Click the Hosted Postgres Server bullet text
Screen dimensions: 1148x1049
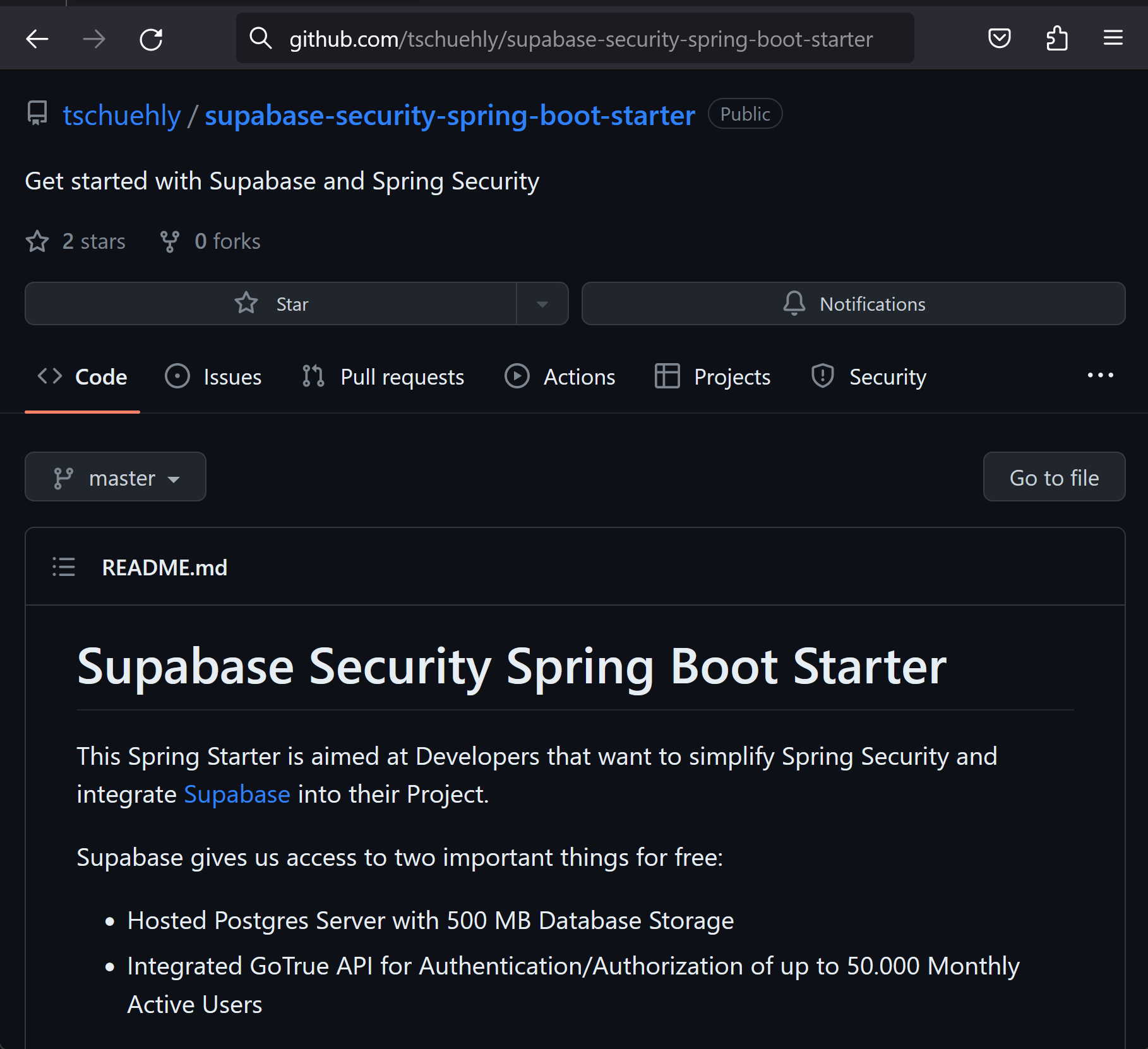pyautogui.click(x=431, y=921)
